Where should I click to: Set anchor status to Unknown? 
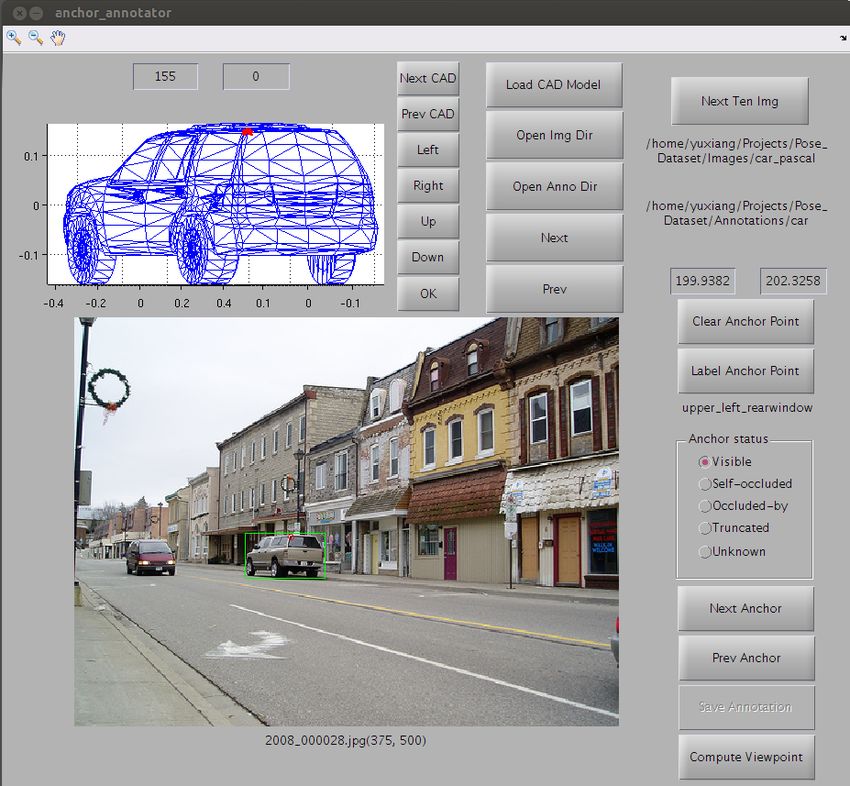[x=704, y=552]
